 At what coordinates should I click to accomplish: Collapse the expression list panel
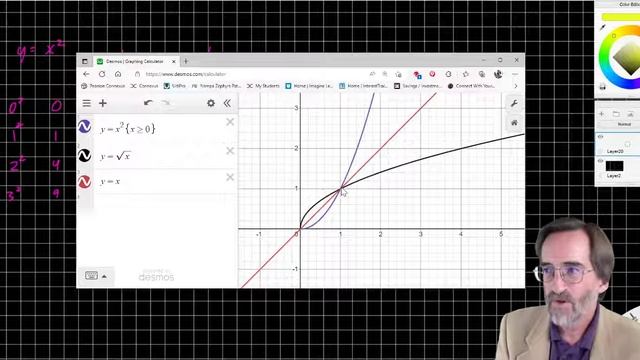227,103
